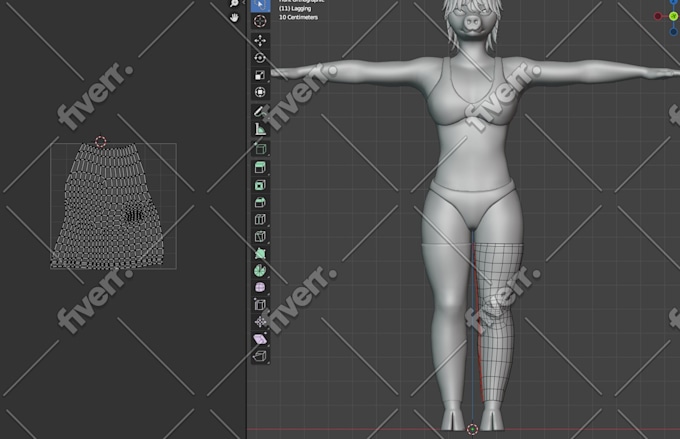Screen dimensions: 680x439
Task: Select the Rip Region tool
Action: (260, 356)
